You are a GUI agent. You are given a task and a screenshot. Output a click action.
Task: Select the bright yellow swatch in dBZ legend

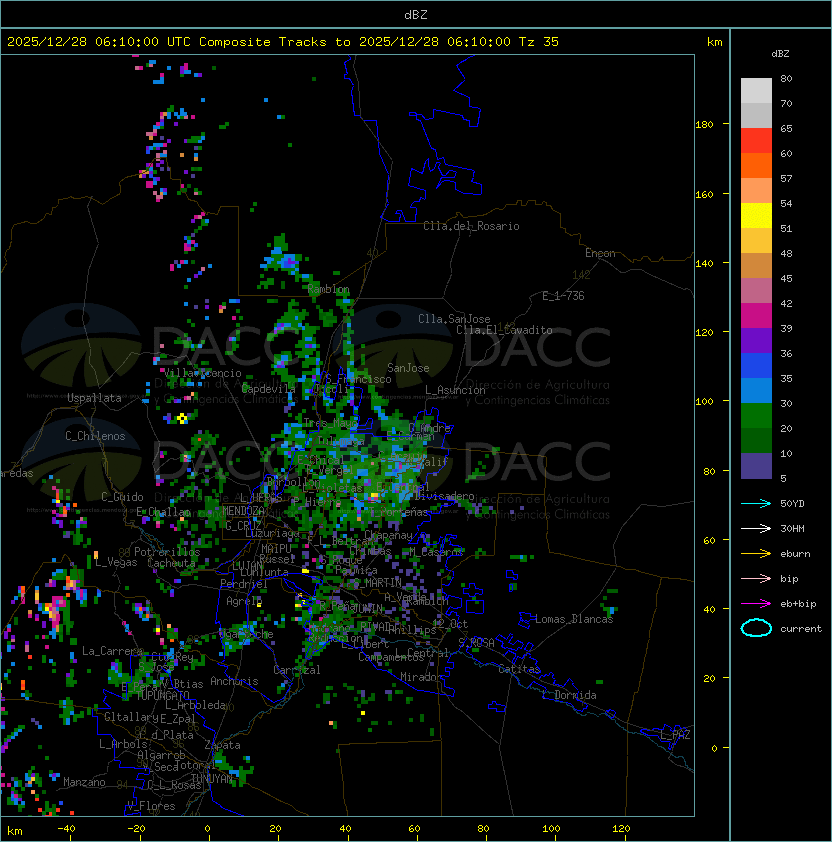[x=756, y=216]
